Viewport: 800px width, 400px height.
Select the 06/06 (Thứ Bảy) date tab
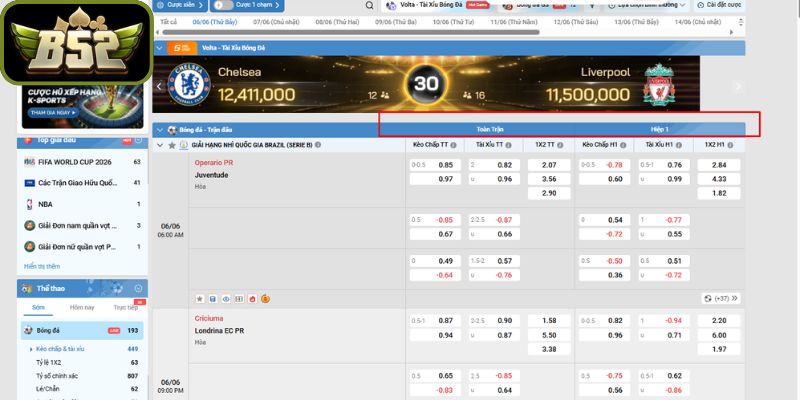[x=214, y=22]
